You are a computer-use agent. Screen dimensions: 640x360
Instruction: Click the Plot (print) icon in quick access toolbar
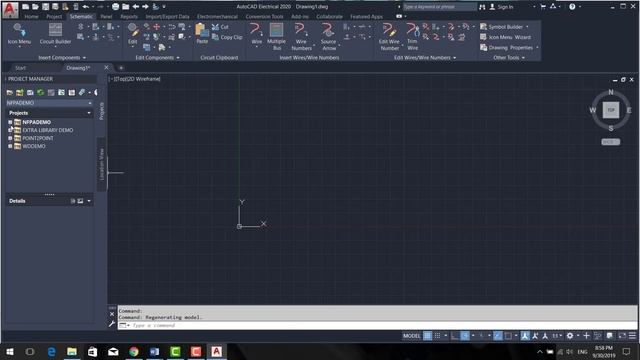(116, 7)
